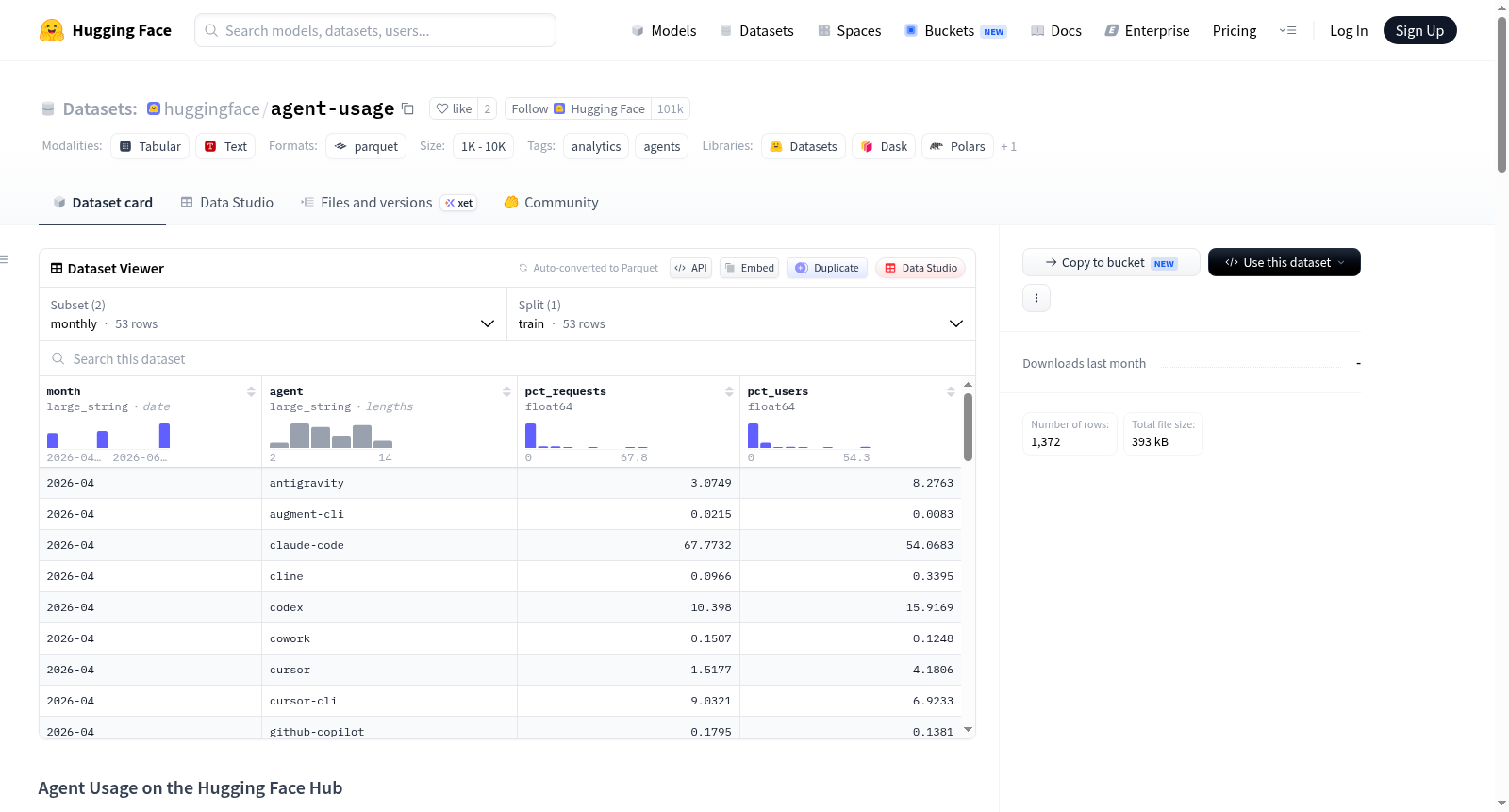
Task: Focus the Search this dataset field
Action: (507, 358)
